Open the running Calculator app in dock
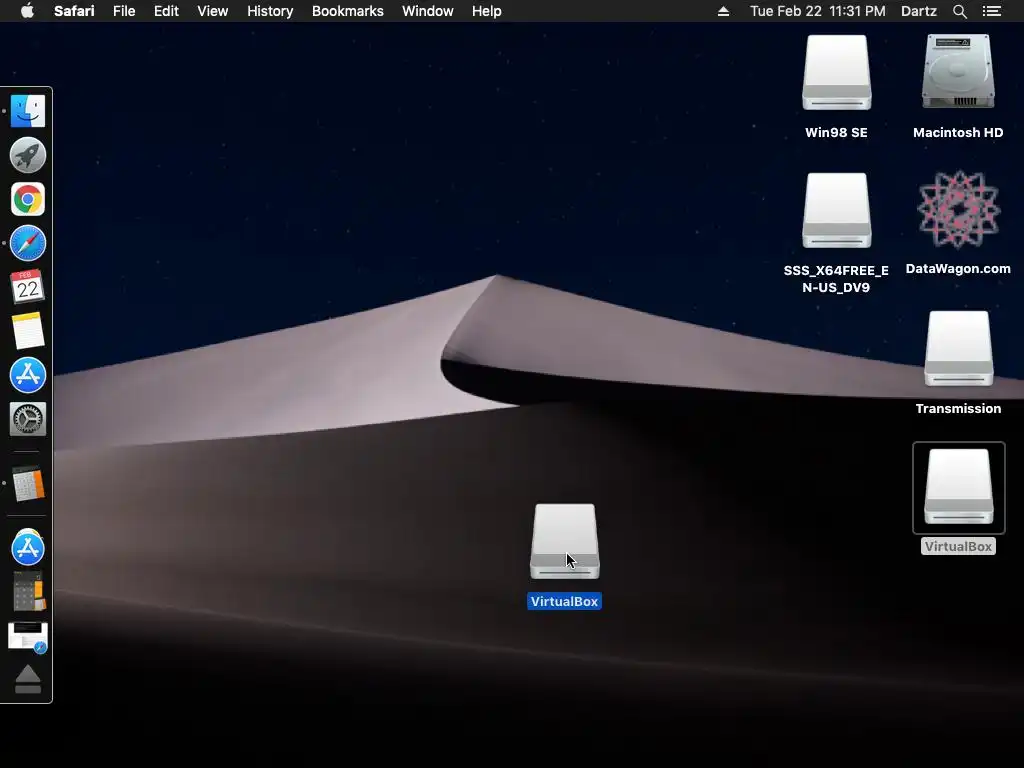Screen dimensions: 1024x768 click(x=27, y=484)
